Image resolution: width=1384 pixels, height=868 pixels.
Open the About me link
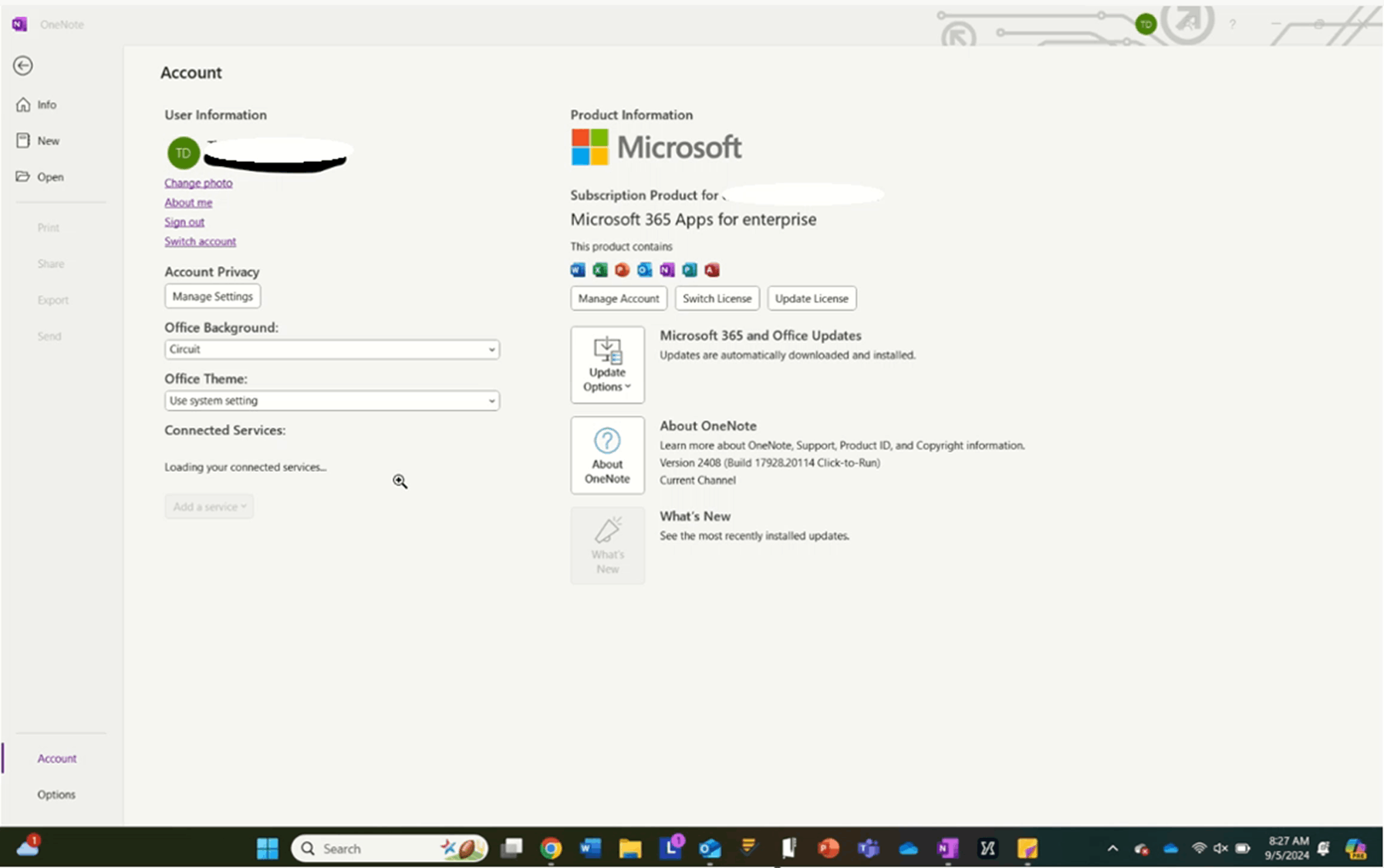(x=188, y=202)
